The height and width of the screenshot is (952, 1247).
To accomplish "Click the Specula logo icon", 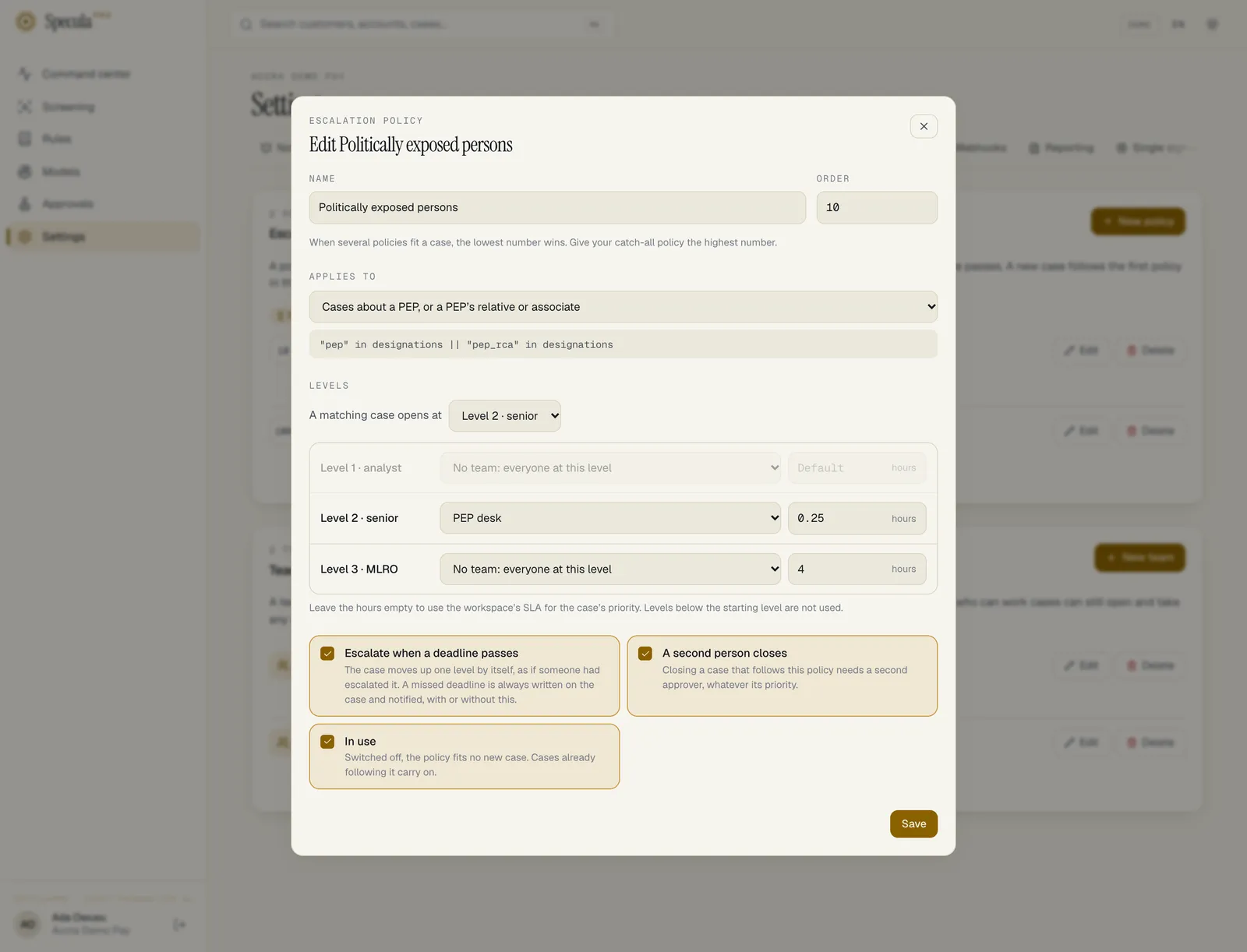I will tap(26, 22).
